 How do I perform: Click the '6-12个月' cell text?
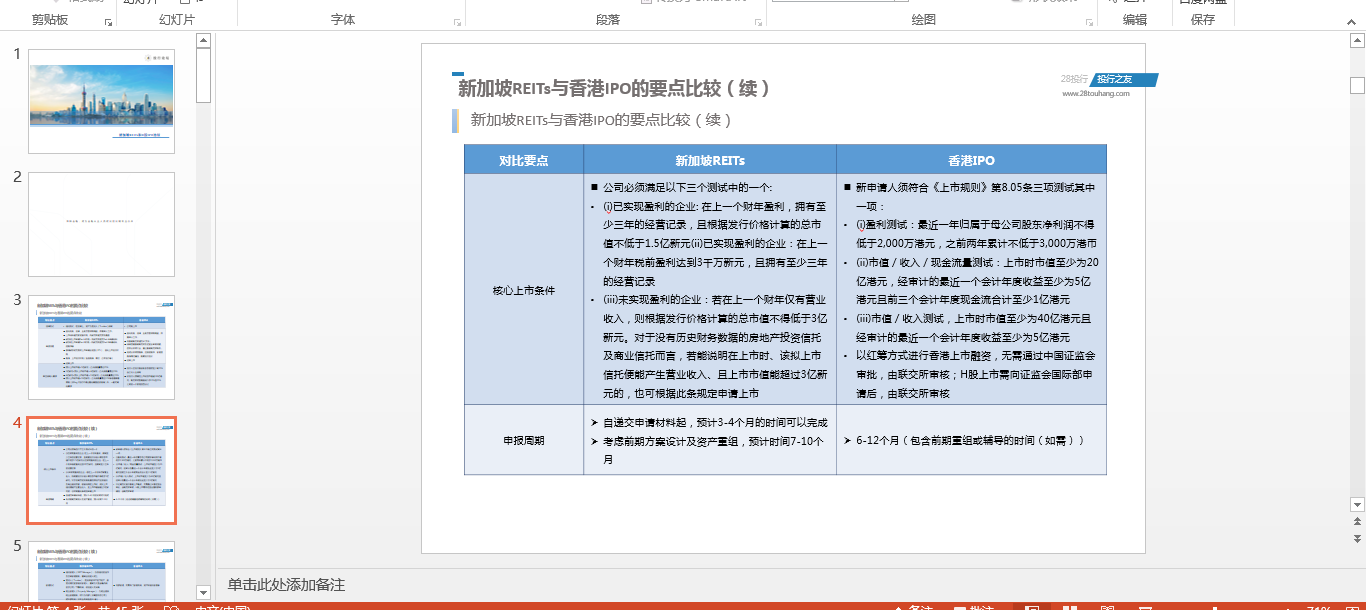click(x=970, y=440)
